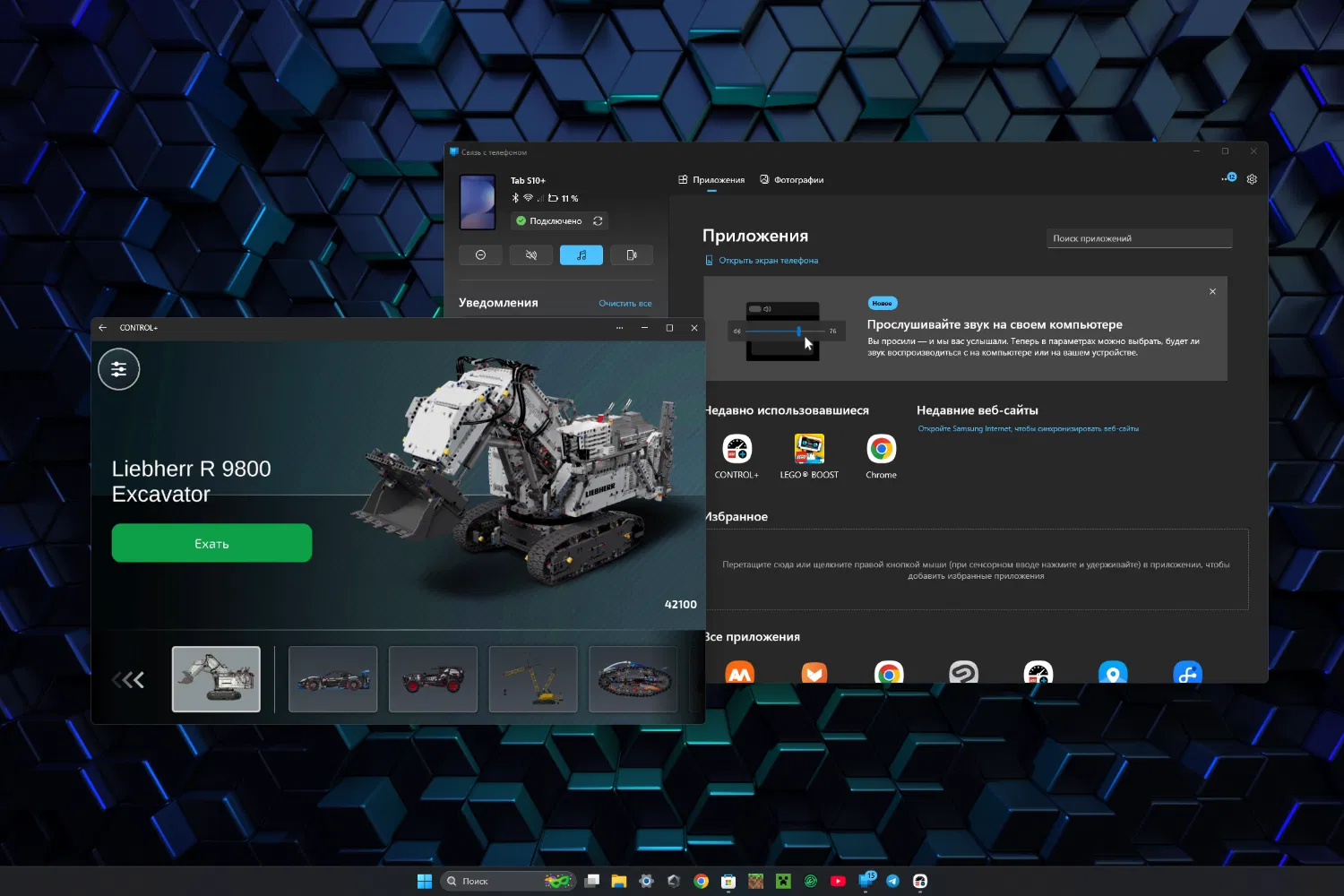
Task: Open Phone Link settings gear
Action: (x=1252, y=179)
